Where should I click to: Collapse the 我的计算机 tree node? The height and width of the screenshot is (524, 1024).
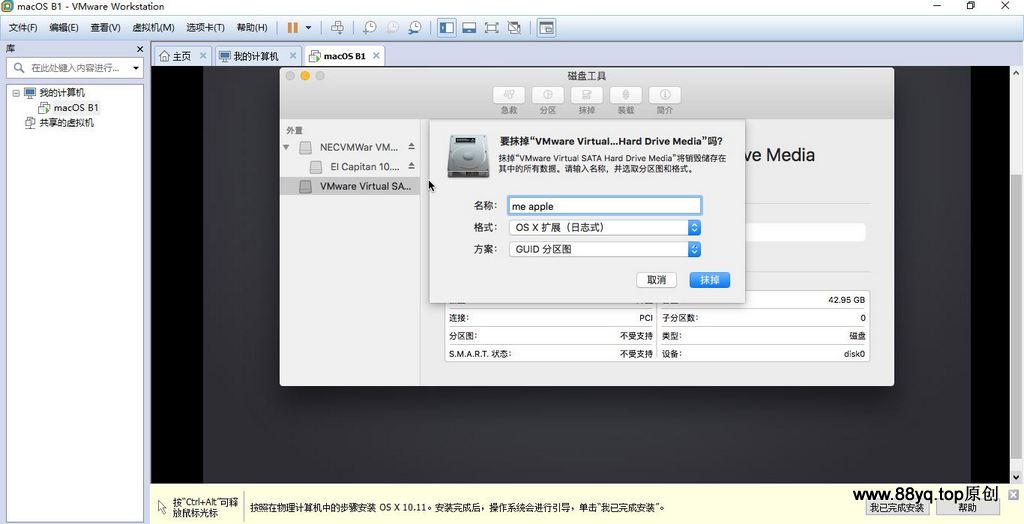click(x=16, y=93)
